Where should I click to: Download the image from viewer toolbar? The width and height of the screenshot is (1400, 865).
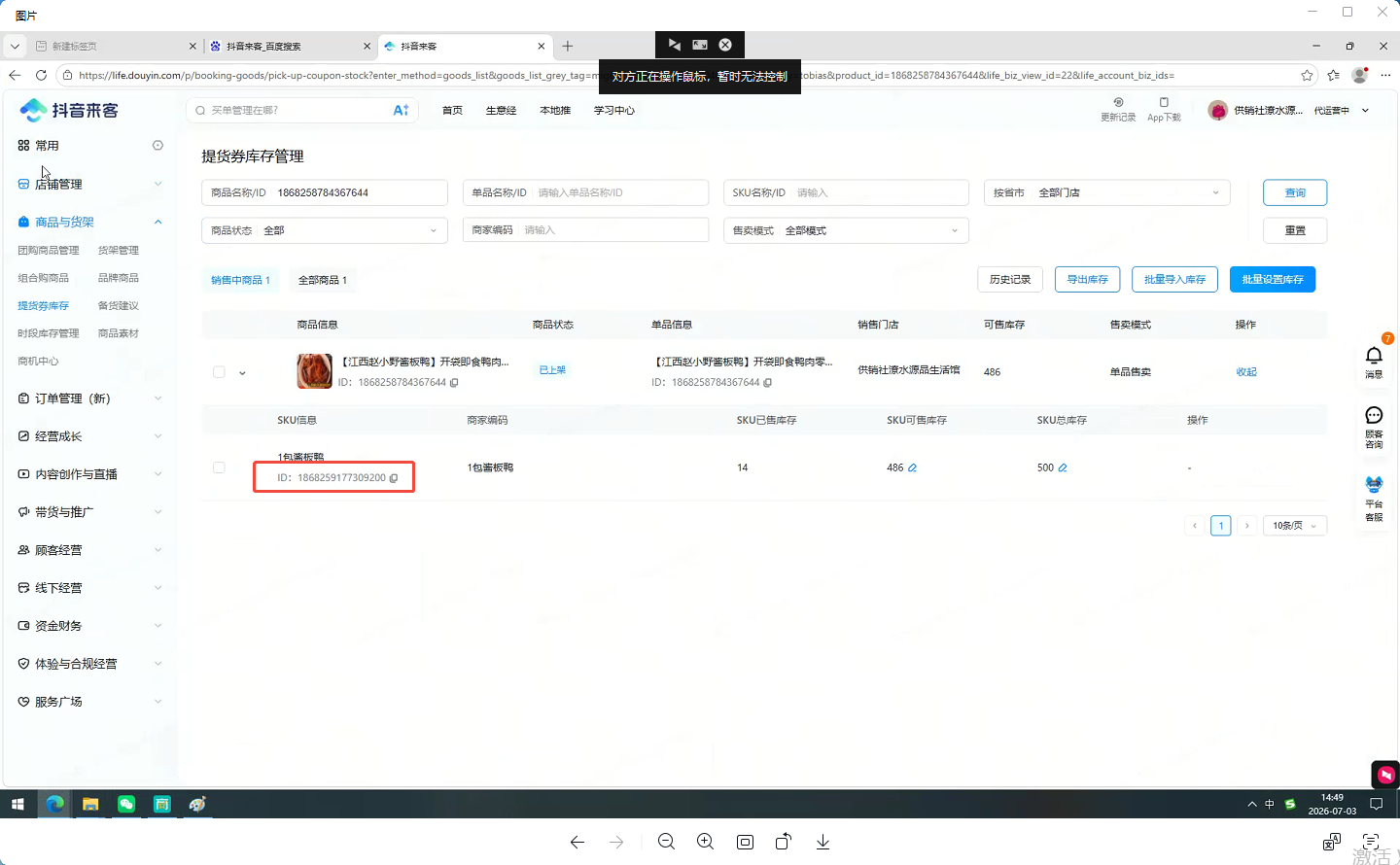(822, 842)
